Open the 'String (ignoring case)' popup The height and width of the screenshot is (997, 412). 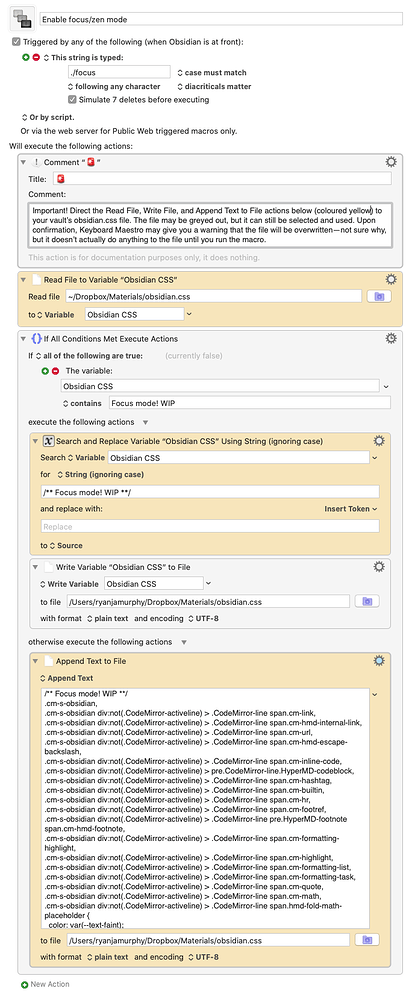[100, 474]
